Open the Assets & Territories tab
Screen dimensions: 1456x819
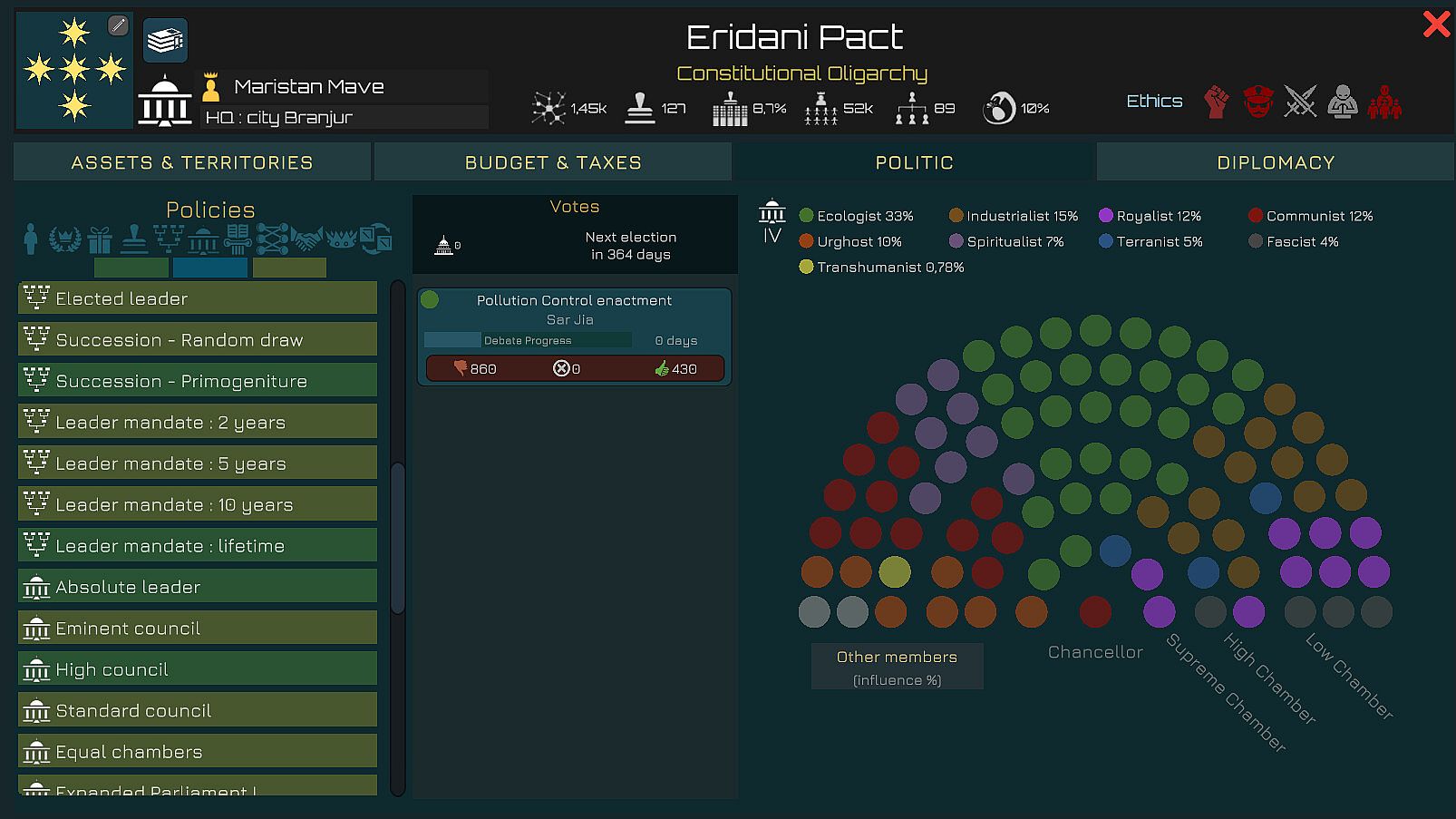[192, 162]
